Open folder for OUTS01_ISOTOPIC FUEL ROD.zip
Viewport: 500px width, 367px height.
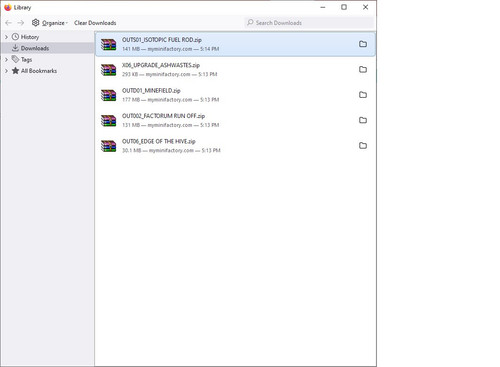coord(363,44)
